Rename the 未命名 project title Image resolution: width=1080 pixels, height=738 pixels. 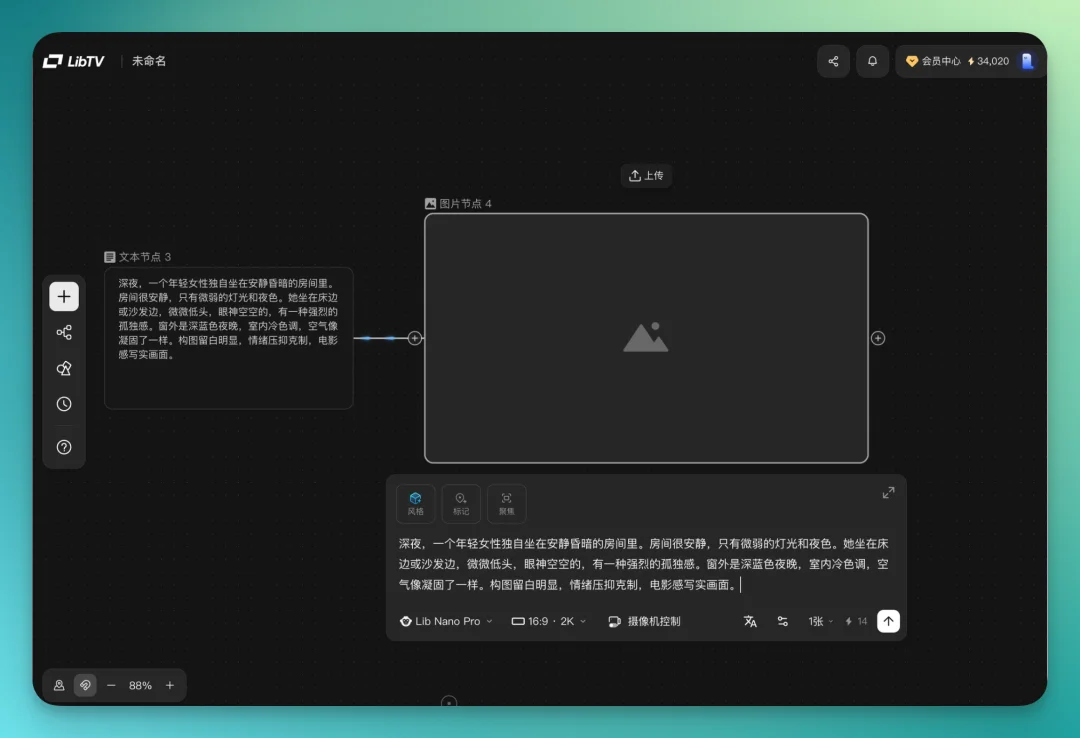tap(148, 61)
